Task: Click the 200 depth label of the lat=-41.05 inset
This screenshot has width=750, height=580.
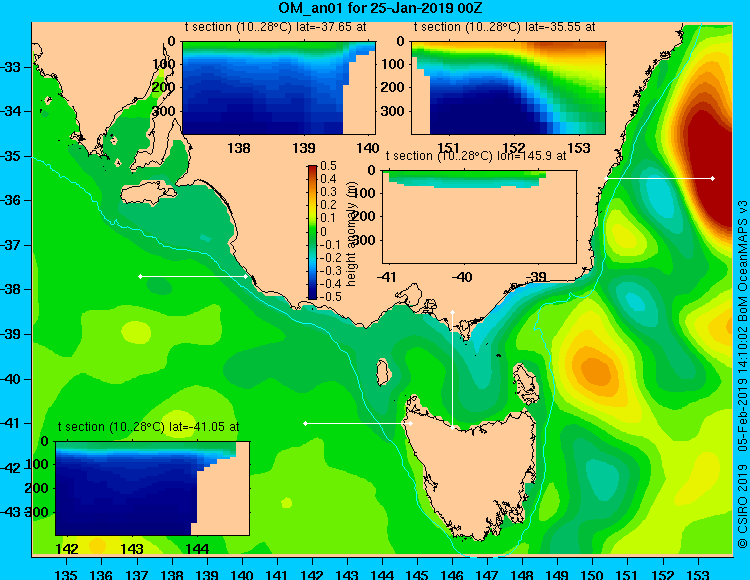Action: pos(37,488)
